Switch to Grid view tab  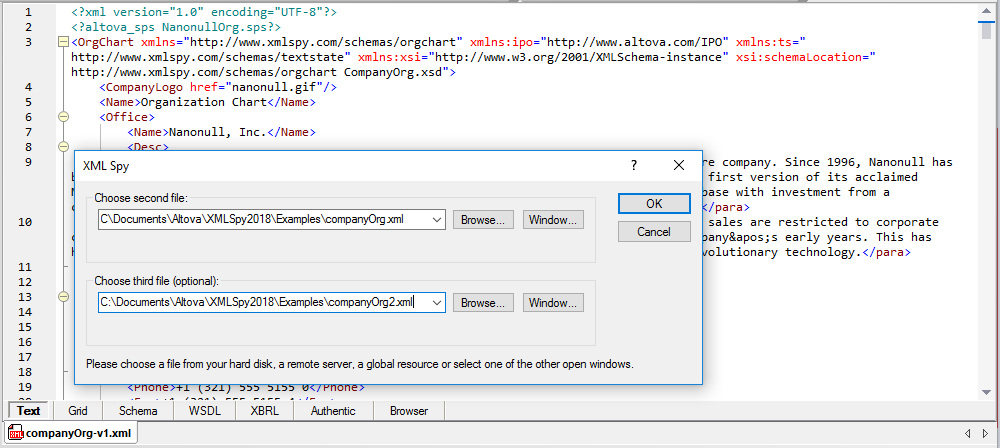point(78,411)
